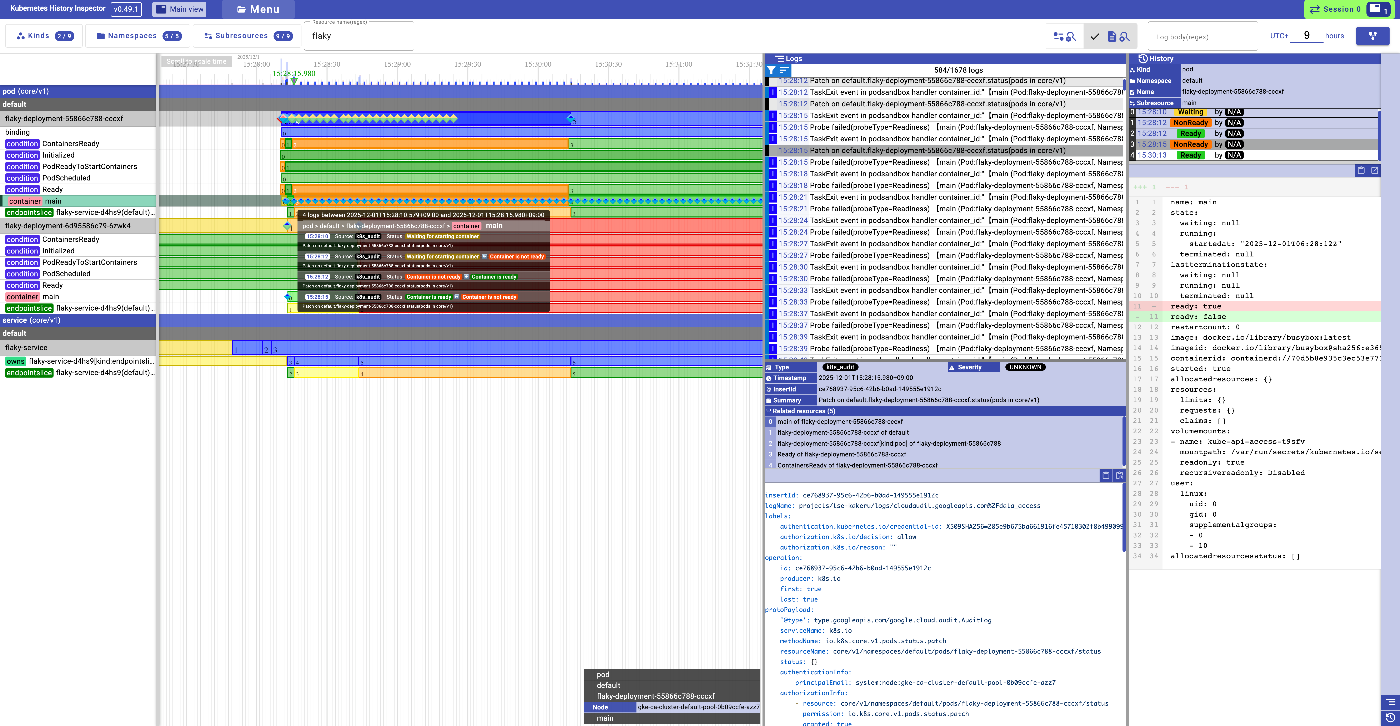
Task: Select timeline row service (core/v1)
Action: 78,321
